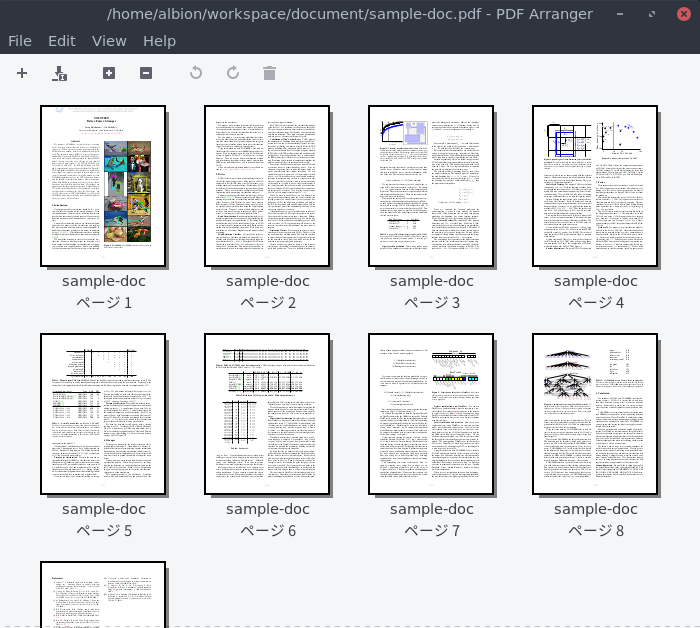
Task: Select the page 1 thumbnail
Action: 102,186
